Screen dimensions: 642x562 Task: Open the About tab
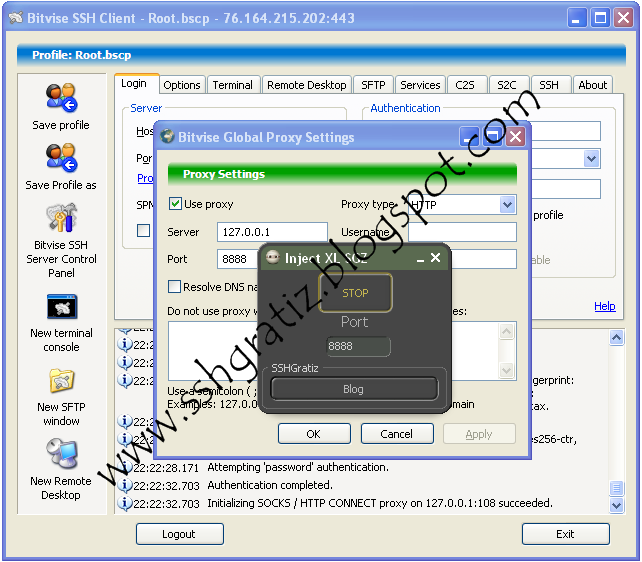[x=593, y=85]
